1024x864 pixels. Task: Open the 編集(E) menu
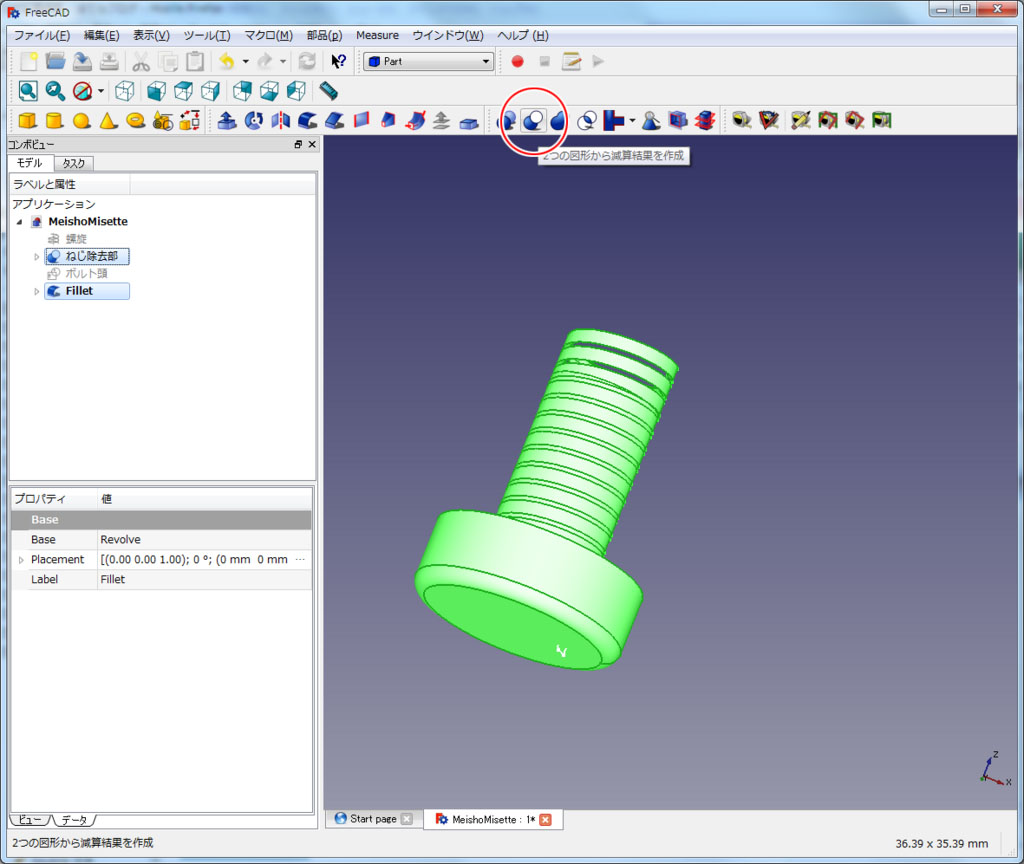101,35
